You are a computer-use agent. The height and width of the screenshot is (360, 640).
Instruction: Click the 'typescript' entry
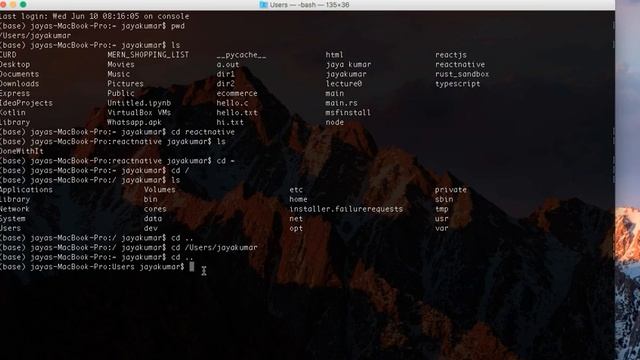click(x=458, y=84)
